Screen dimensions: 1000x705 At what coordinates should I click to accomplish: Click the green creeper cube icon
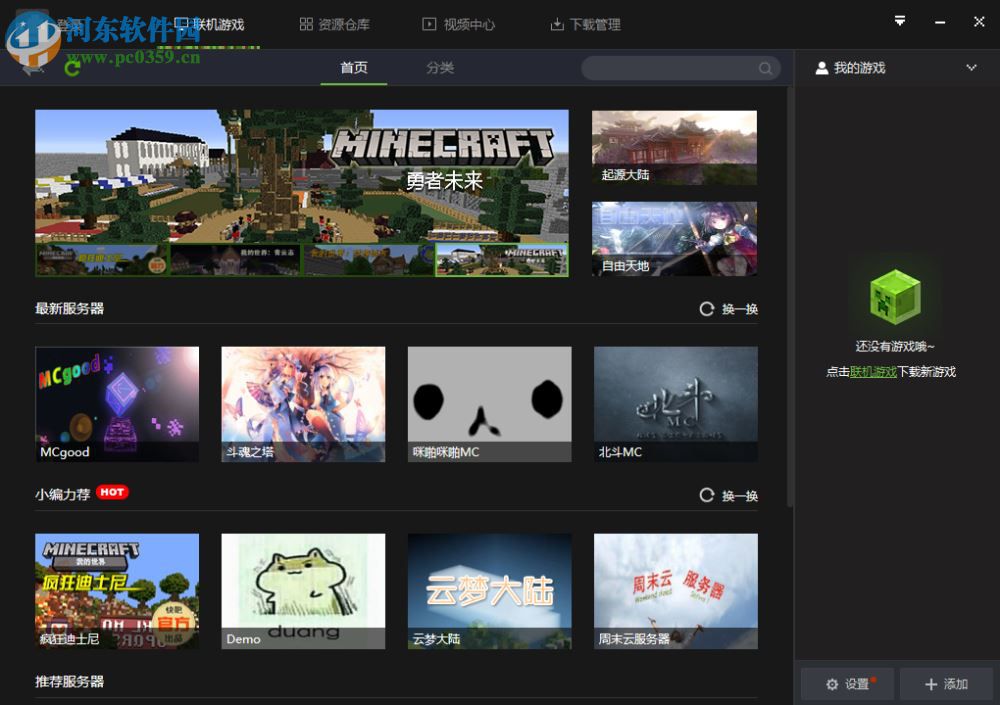pos(895,297)
